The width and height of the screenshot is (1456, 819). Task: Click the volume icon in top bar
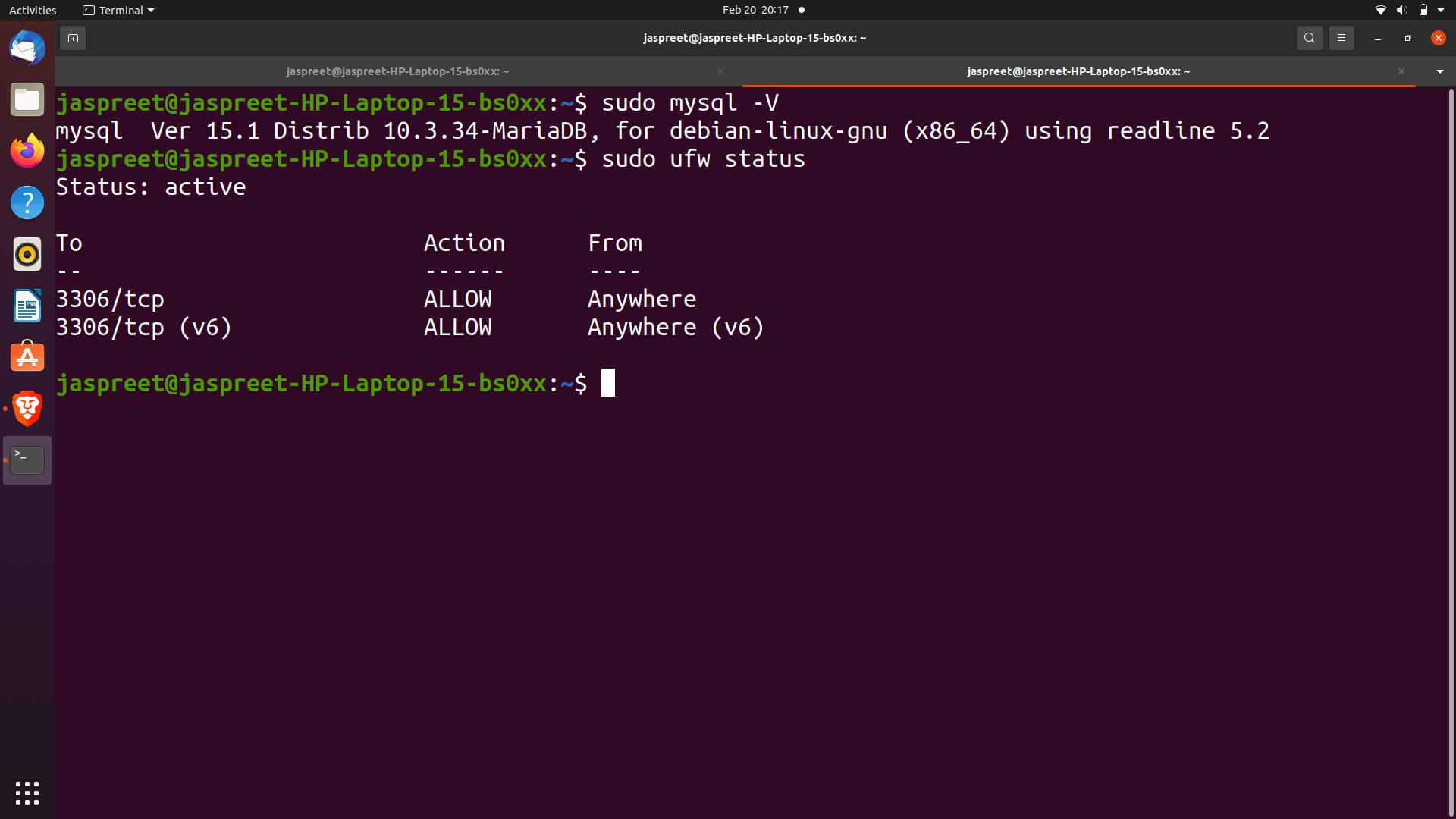[1401, 10]
